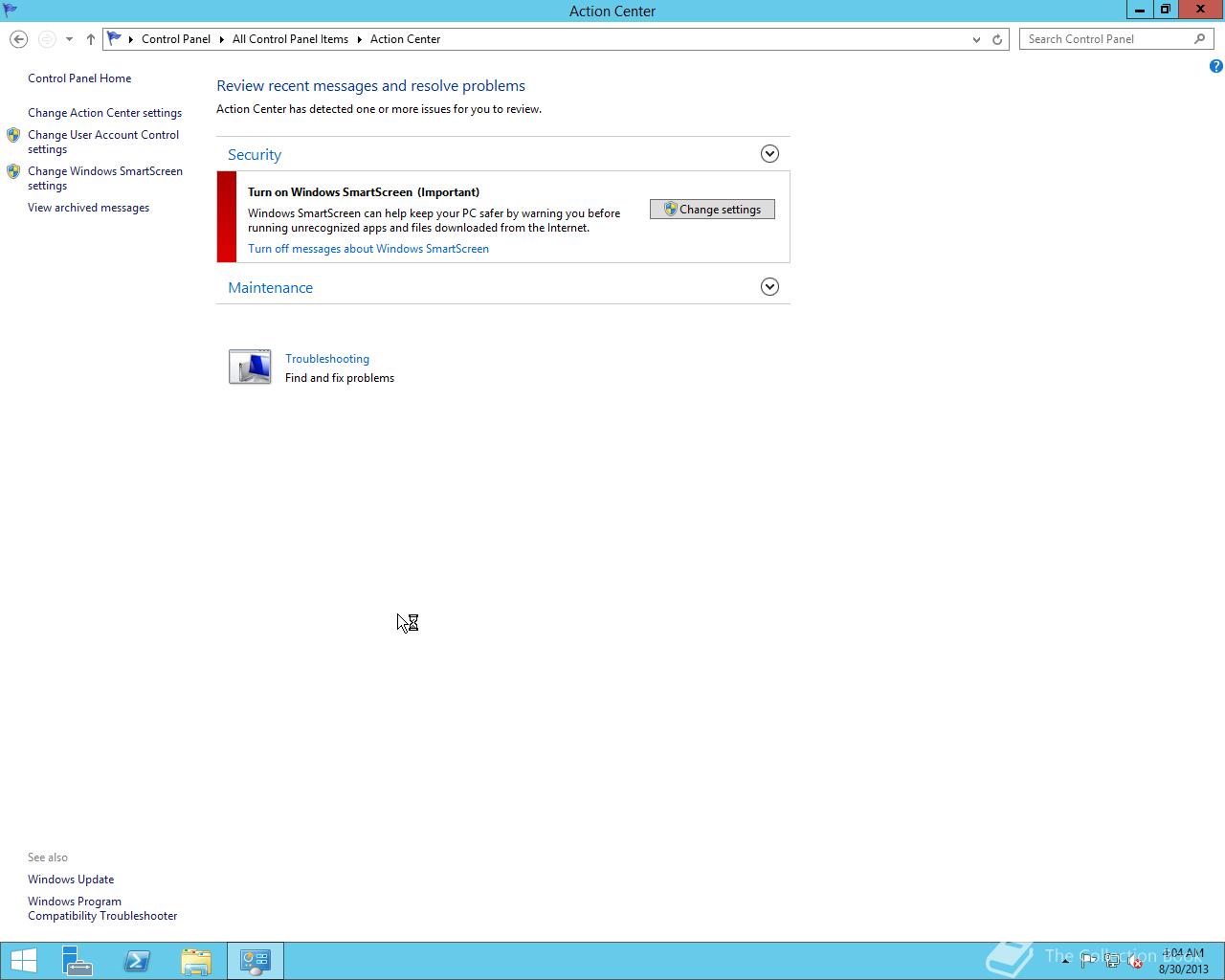1225x980 pixels.
Task: Click the Forward navigation arrow
Action: coord(47,39)
